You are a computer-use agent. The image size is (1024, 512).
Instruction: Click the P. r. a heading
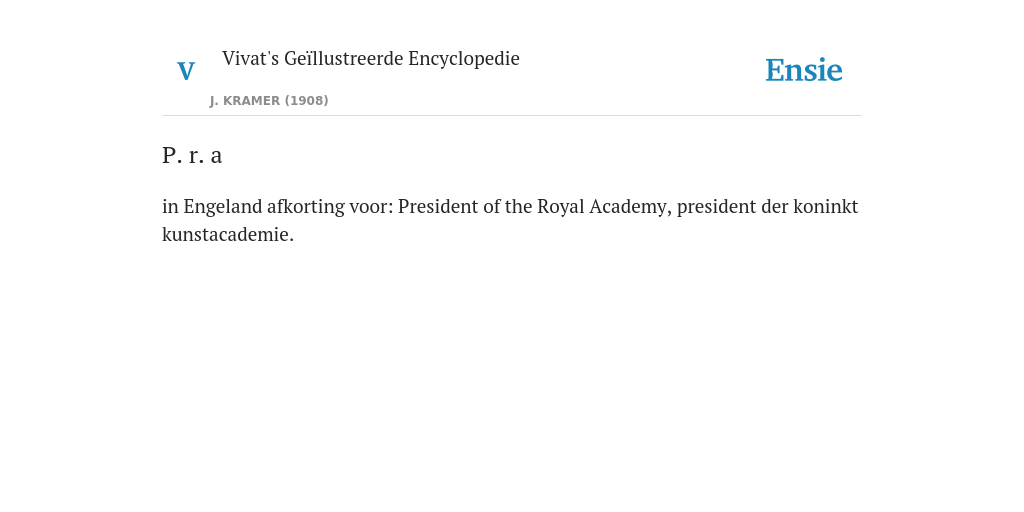click(x=192, y=155)
